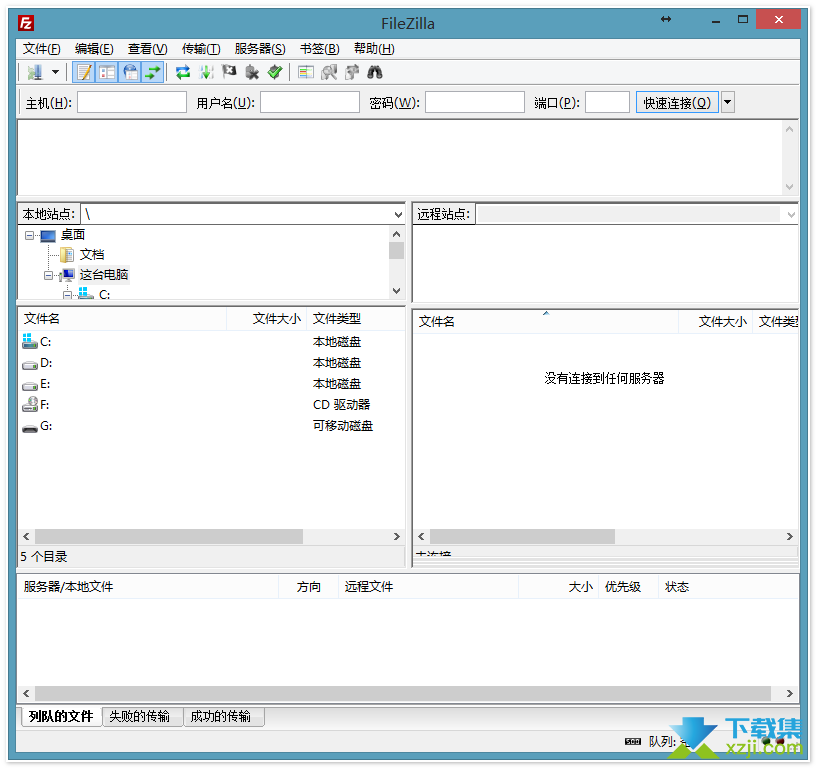Viewport: 816px width, 768px height.
Task: Reconnect to the last server
Action: point(275,72)
